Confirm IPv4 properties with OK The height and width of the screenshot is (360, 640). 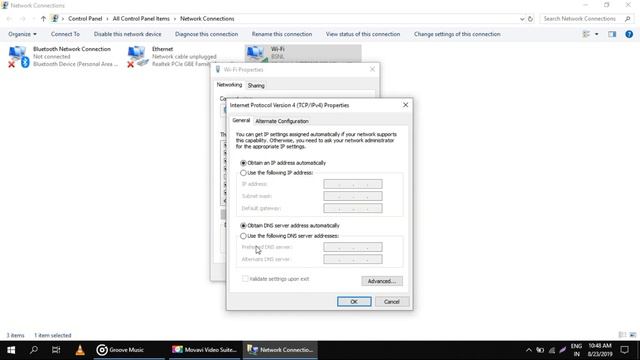pyautogui.click(x=354, y=302)
